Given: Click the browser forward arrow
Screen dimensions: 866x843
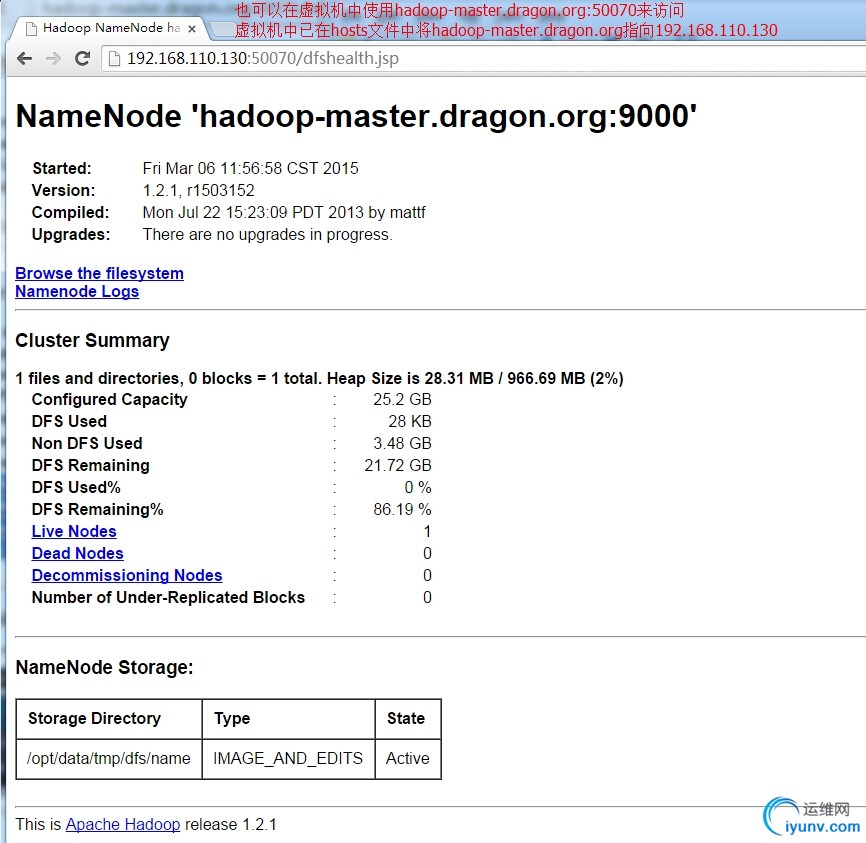Looking at the screenshot, I should (x=54, y=58).
